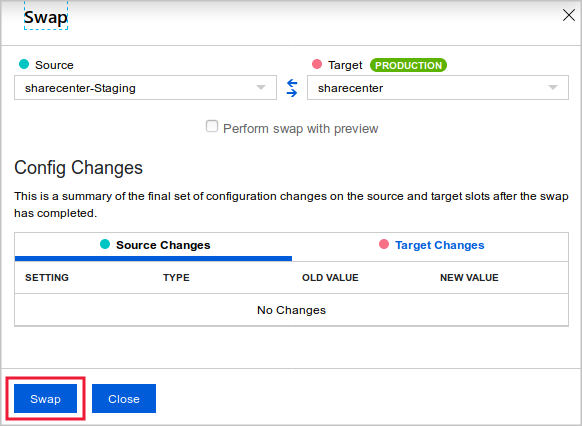The image size is (582, 426).
Task: Close the Swap dialog with the X icon
Action: coord(569,15)
